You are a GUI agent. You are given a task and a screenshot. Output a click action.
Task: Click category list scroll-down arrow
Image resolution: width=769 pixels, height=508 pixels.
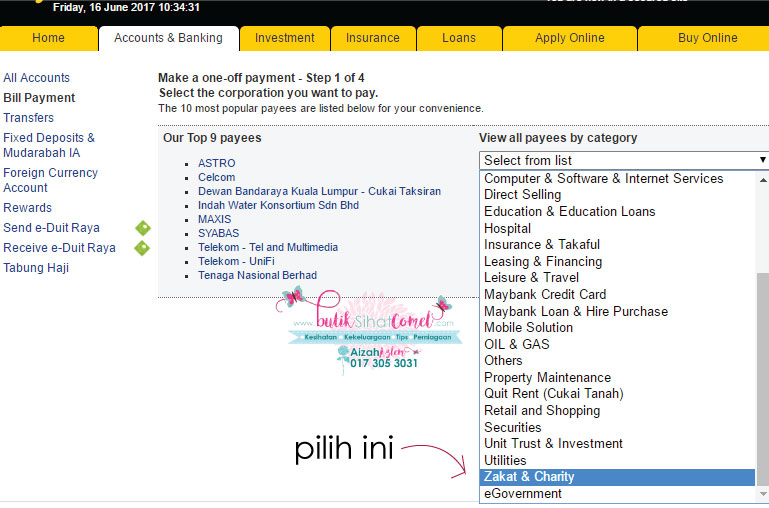tap(763, 494)
